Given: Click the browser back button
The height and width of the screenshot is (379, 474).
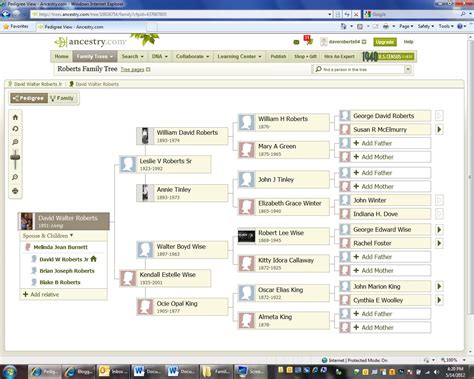Looking at the screenshot, I should pyautogui.click(x=6, y=14).
